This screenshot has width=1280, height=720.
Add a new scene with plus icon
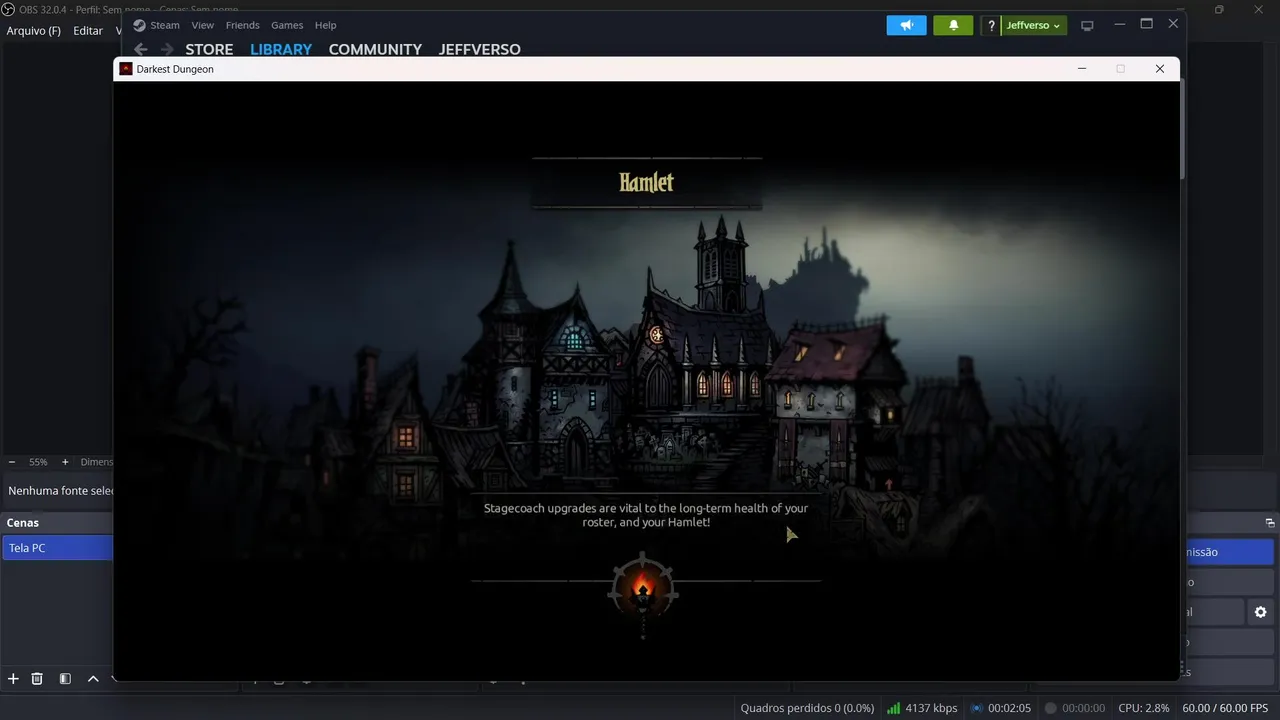coord(13,679)
